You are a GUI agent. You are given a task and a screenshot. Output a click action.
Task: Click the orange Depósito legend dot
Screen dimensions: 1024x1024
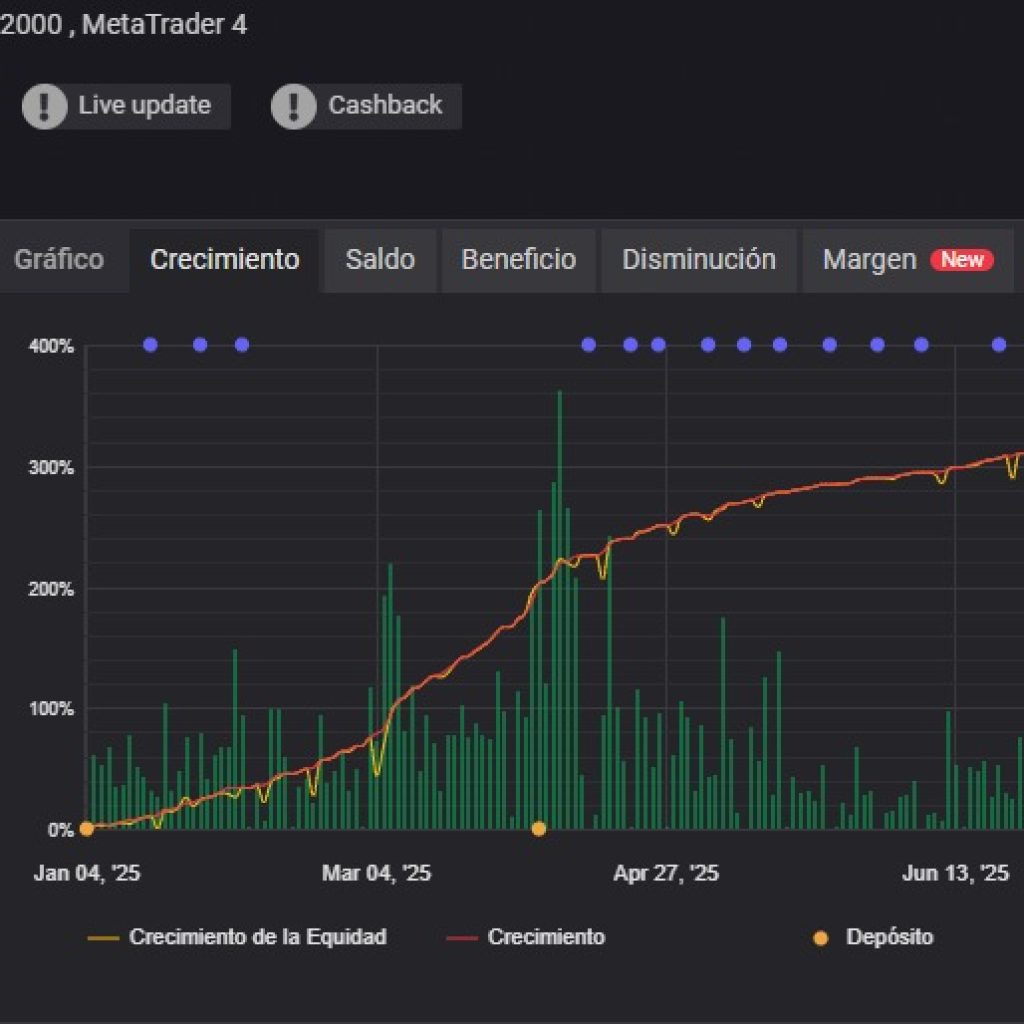tap(821, 938)
